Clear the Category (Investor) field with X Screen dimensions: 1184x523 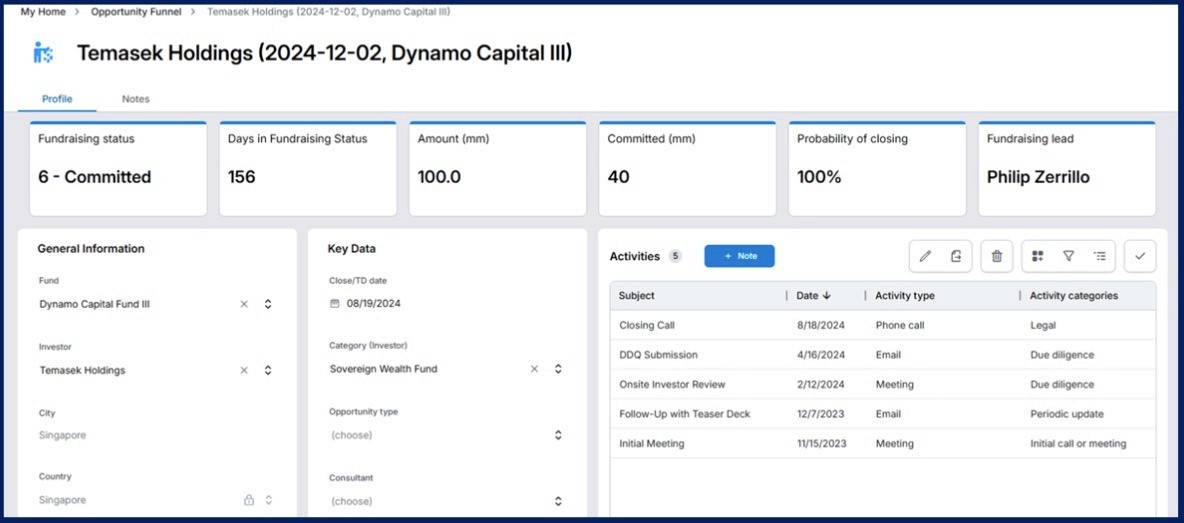[x=535, y=369]
